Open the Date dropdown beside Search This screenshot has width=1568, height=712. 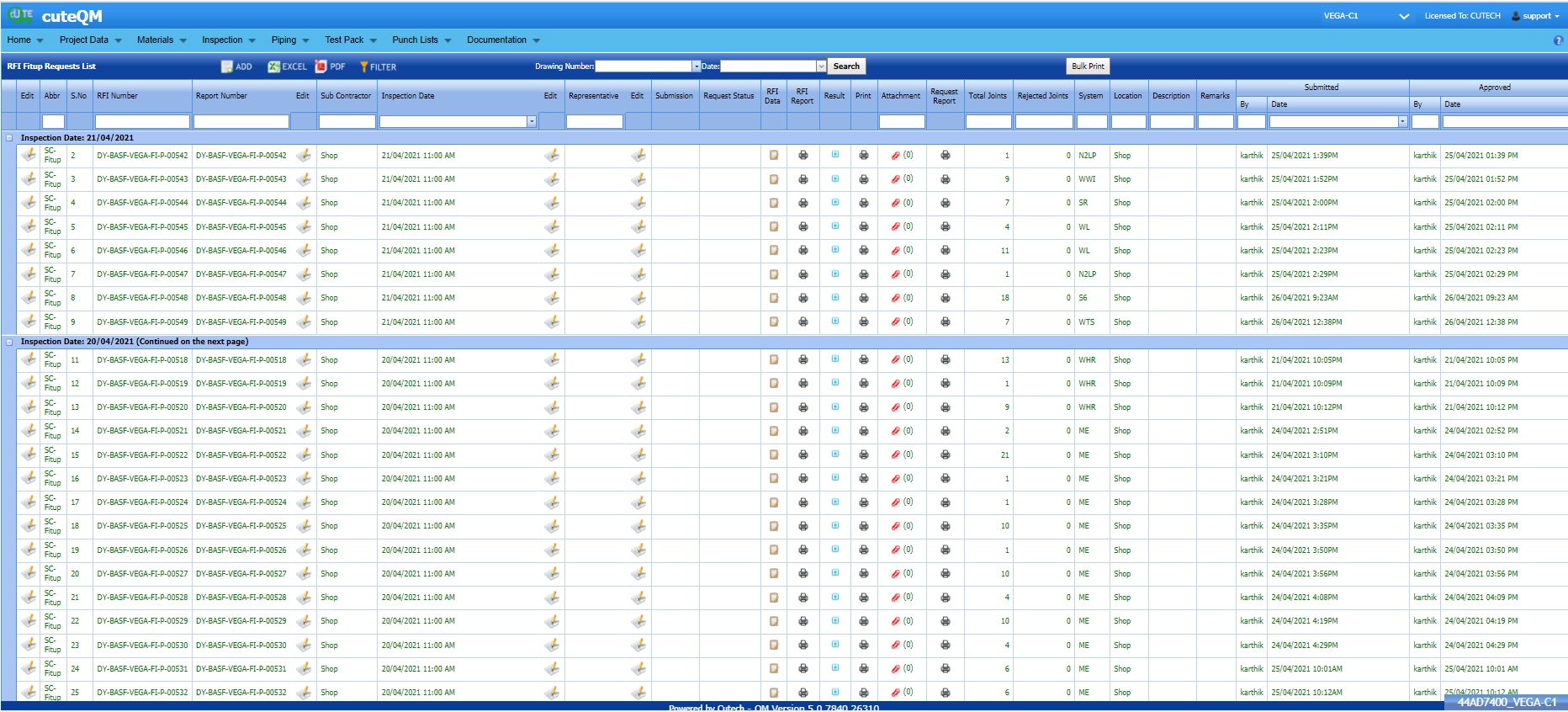point(821,66)
